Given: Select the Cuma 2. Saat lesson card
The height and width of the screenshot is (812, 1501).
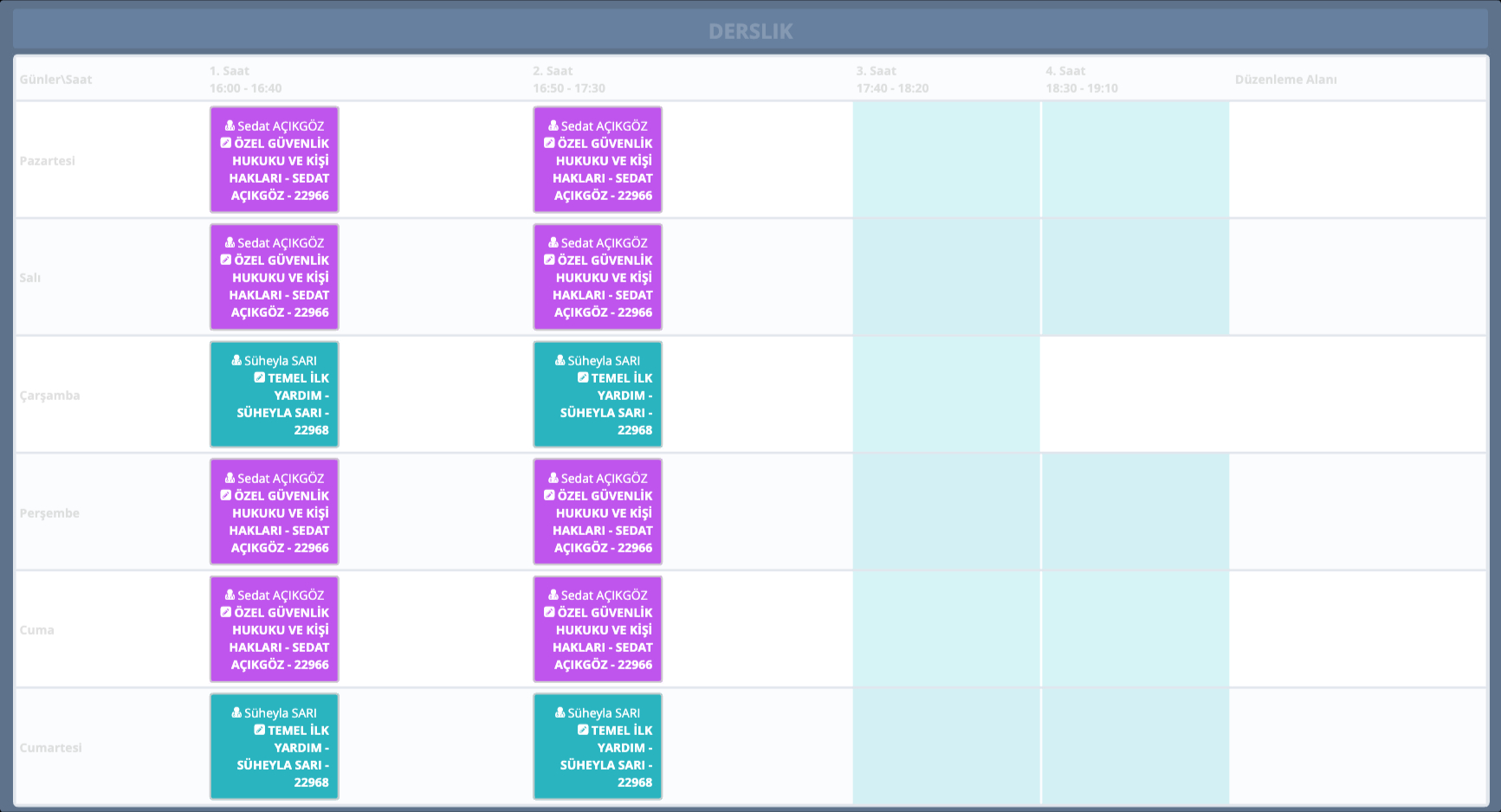Looking at the screenshot, I should (x=598, y=629).
